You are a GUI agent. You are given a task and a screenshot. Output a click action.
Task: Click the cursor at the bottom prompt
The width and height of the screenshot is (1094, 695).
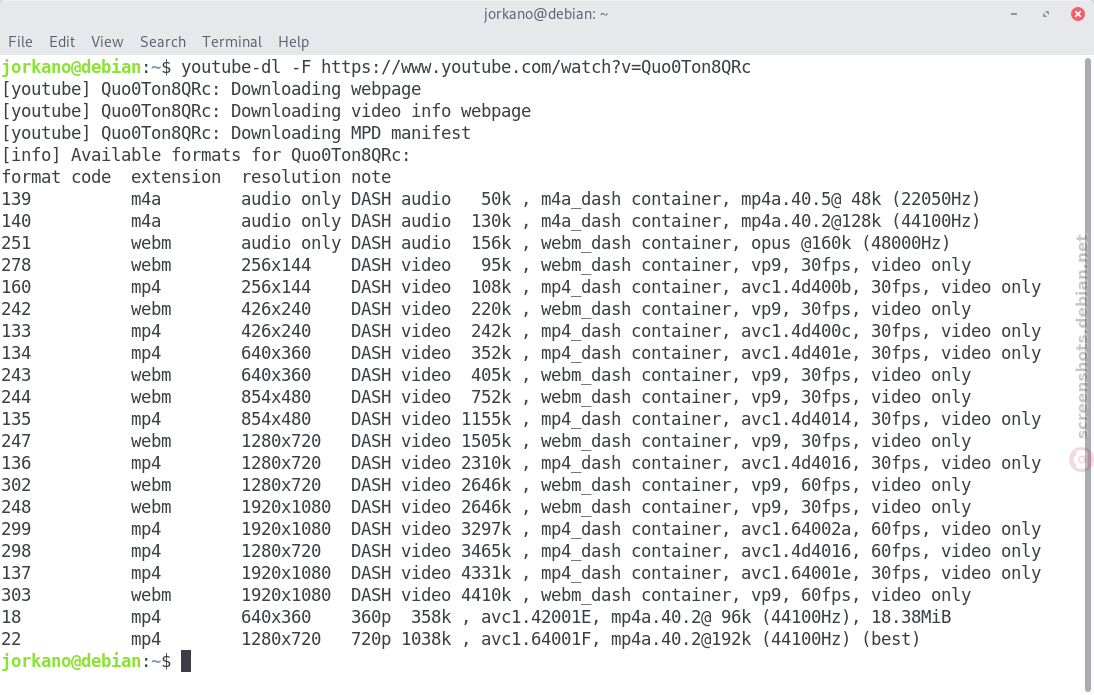pyautogui.click(x=186, y=661)
